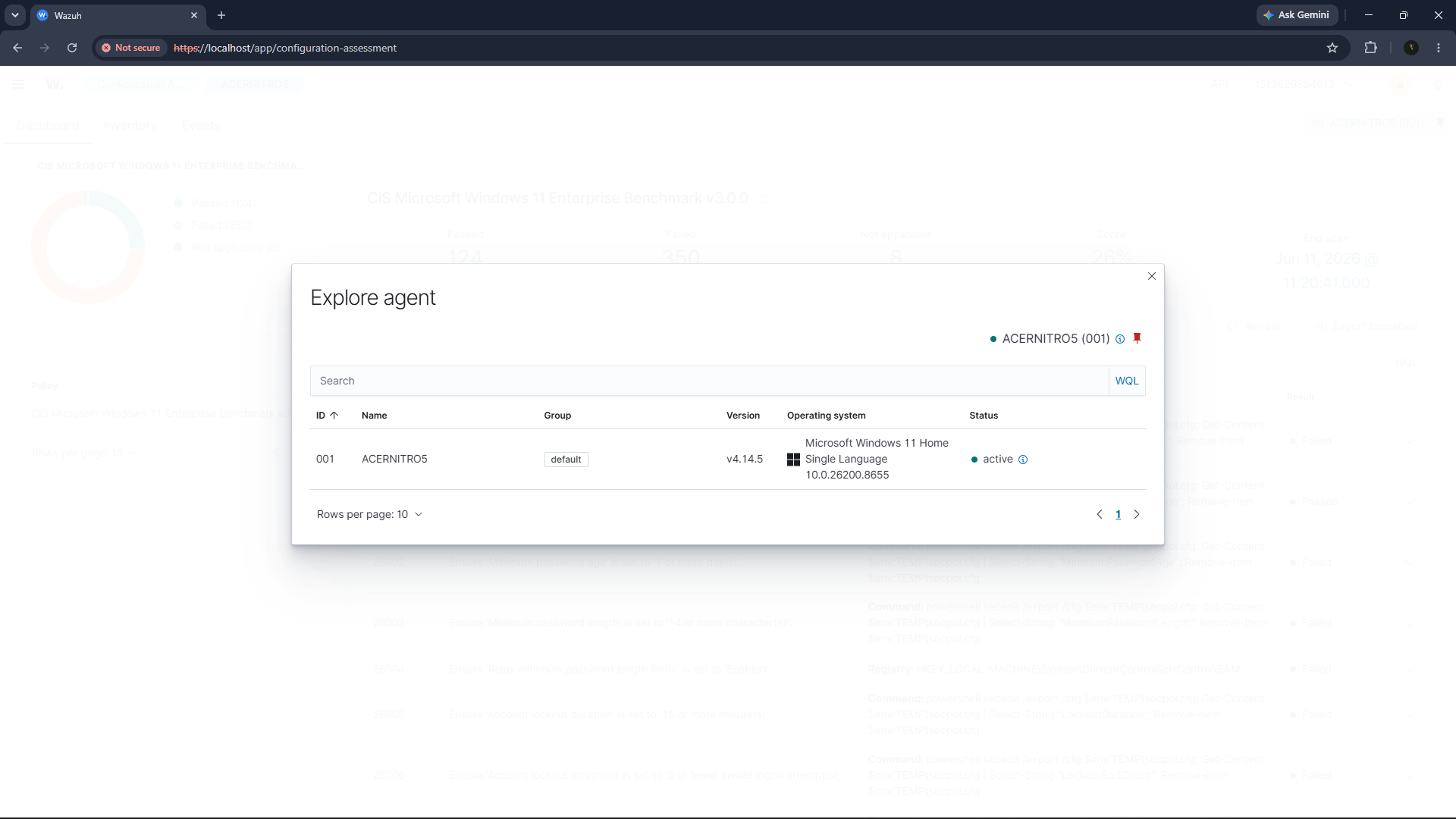Sort by the ID column header
Viewport: 1456px width, 819px height.
(327, 416)
